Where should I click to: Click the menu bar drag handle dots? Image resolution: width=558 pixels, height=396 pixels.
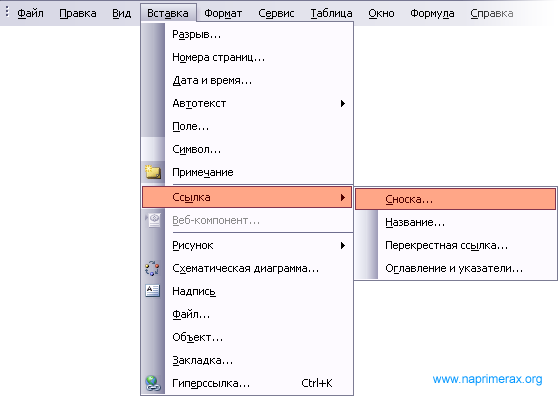(x=7, y=12)
